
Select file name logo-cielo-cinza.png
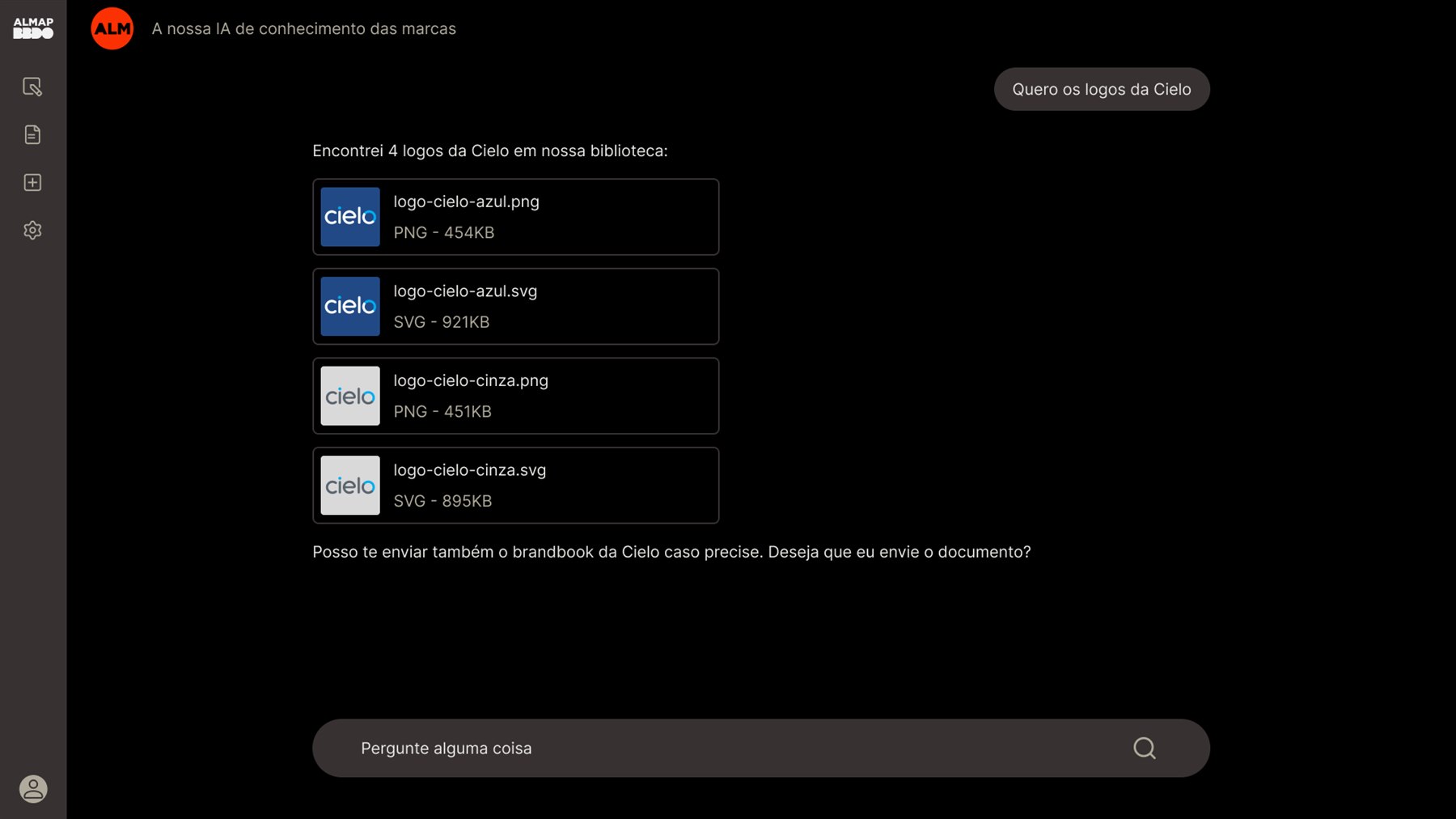pyautogui.click(x=471, y=380)
